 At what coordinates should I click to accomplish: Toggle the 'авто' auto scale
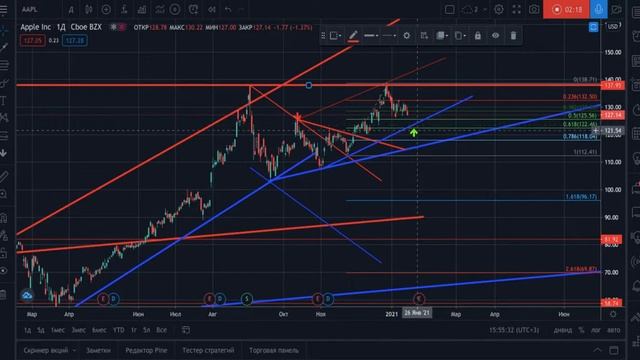(x=613, y=330)
